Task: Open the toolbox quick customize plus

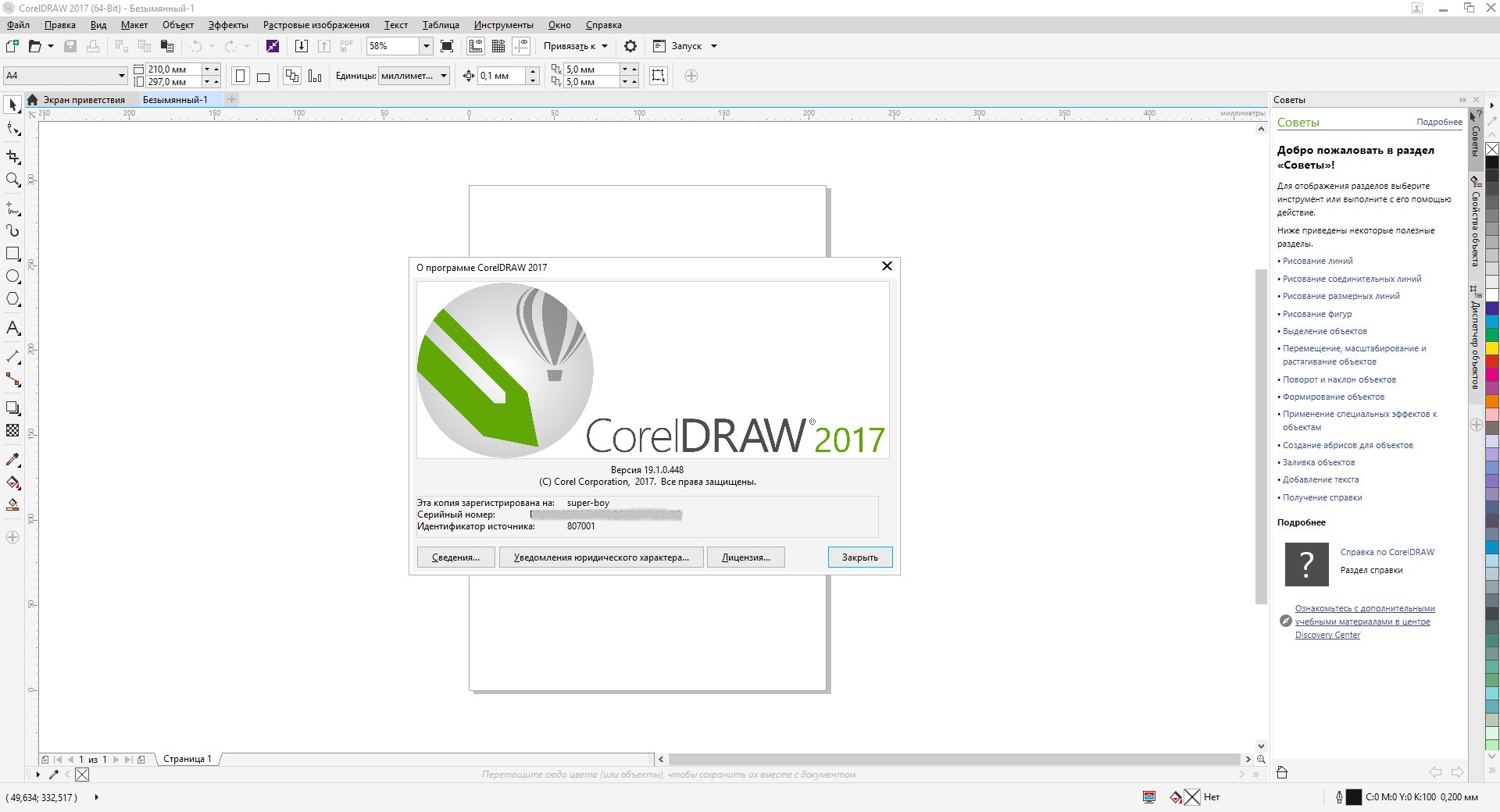Action: [12, 537]
